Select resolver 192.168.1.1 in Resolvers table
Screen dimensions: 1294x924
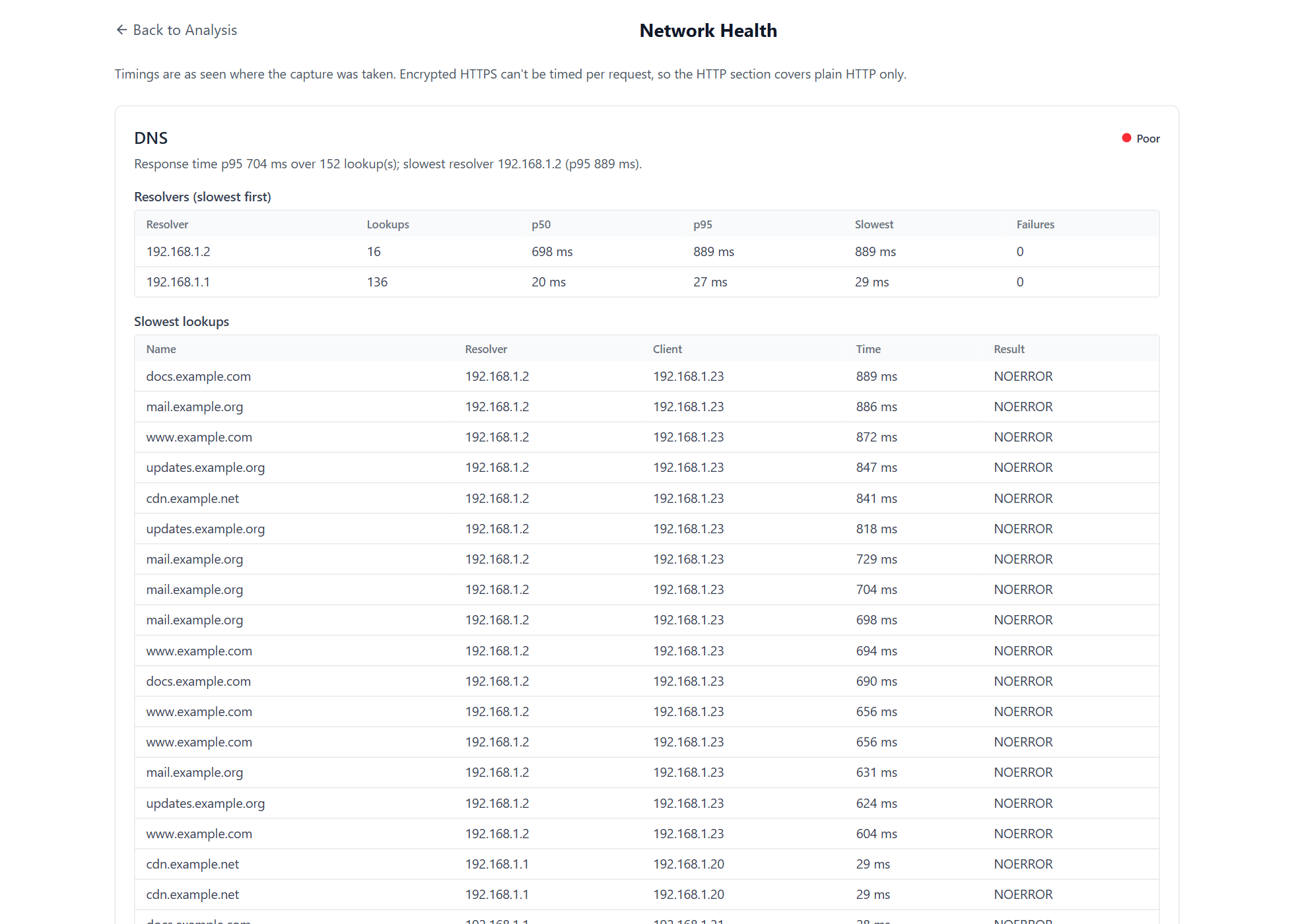click(x=647, y=282)
